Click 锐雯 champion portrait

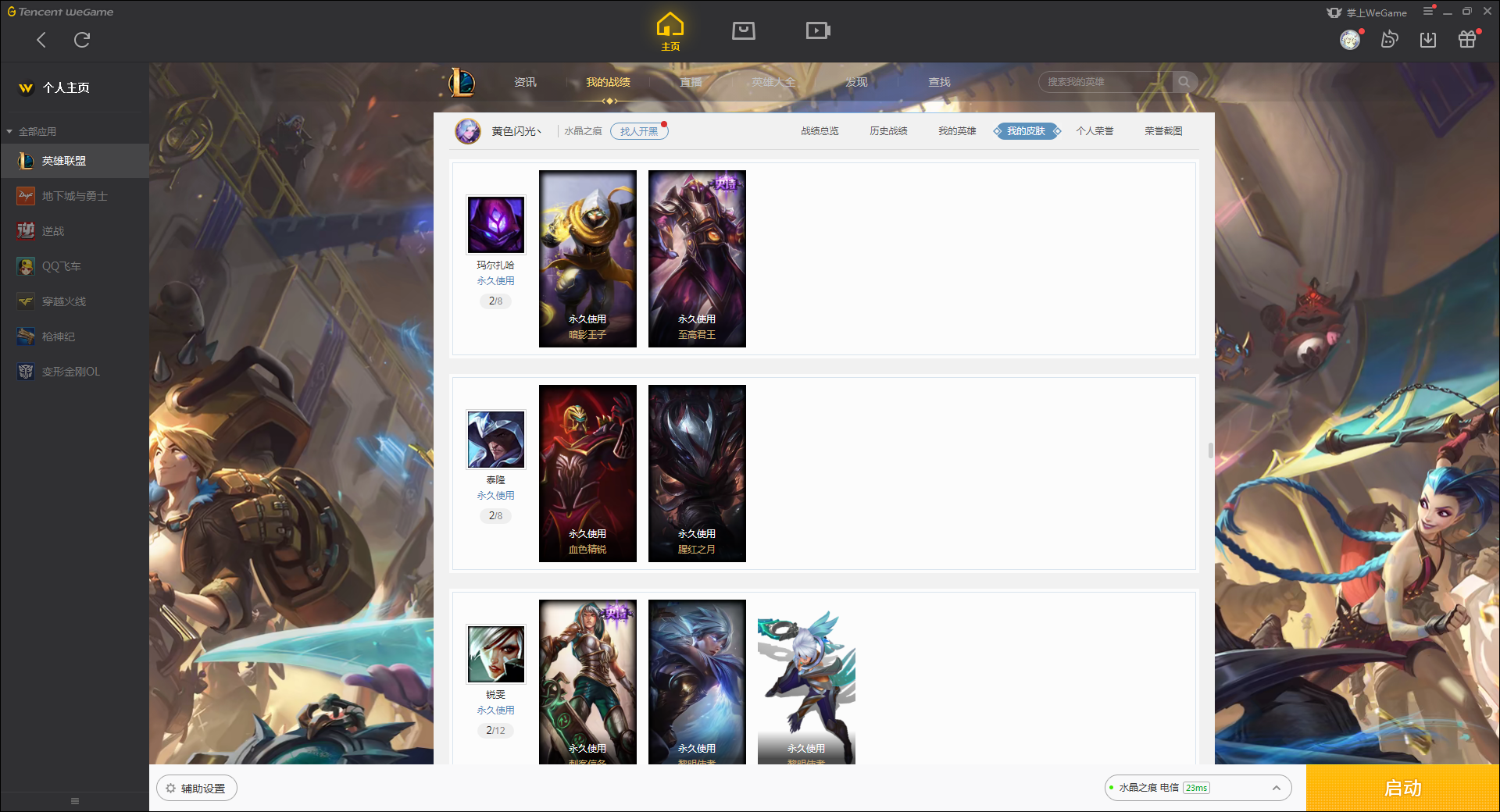(496, 654)
